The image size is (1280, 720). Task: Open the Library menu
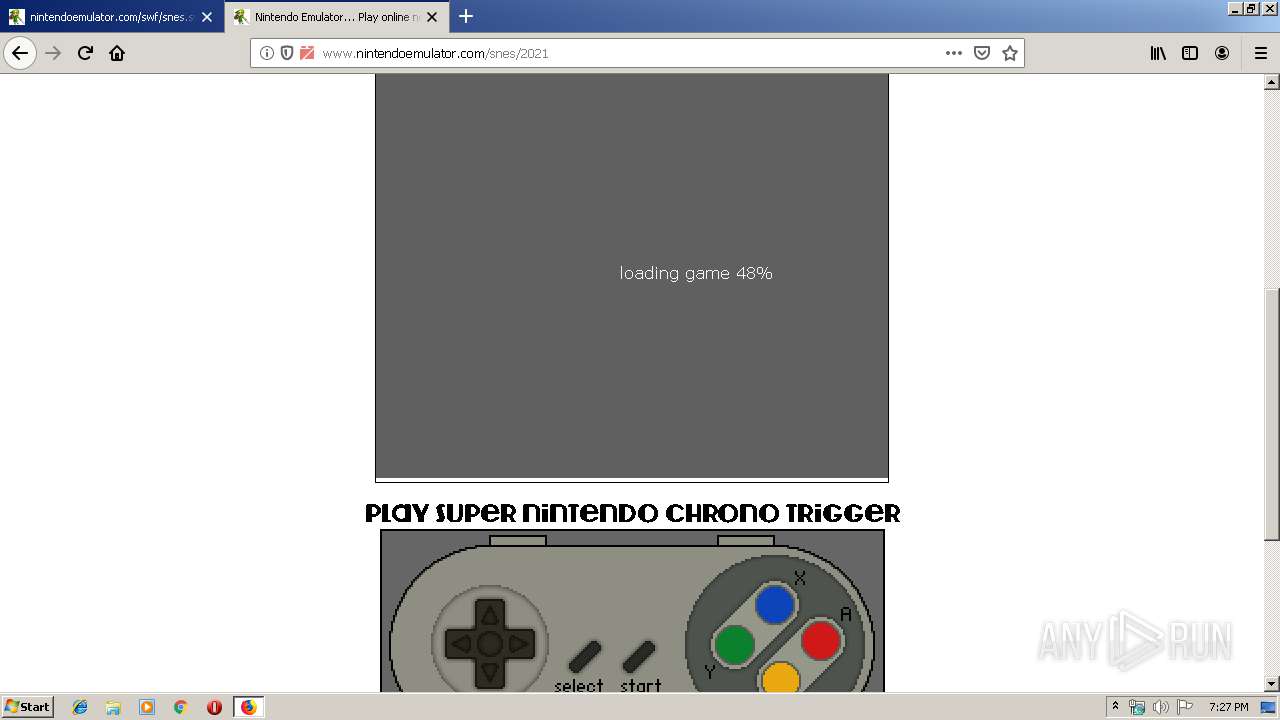tap(1158, 53)
